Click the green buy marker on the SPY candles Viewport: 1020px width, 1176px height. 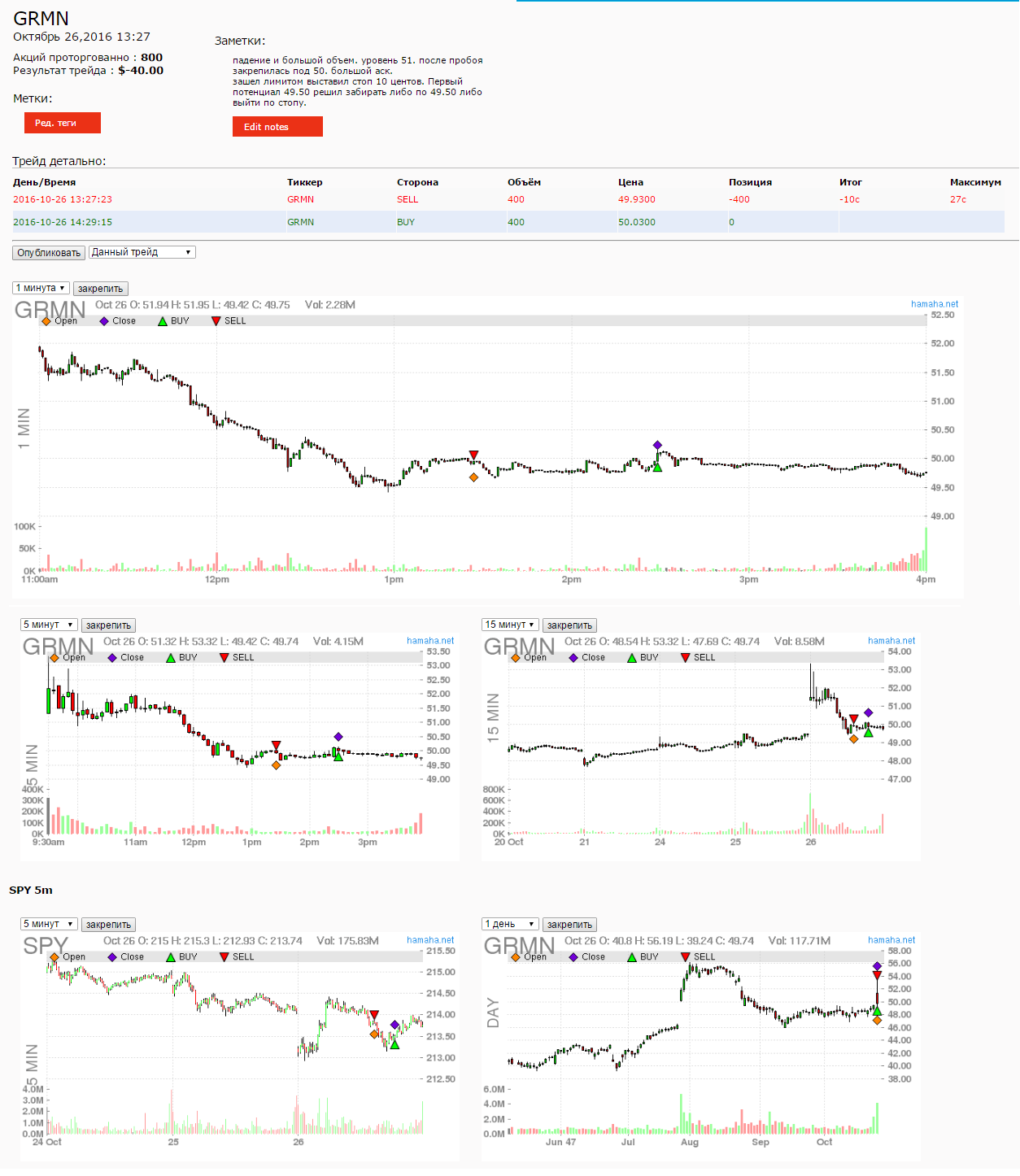click(x=394, y=1044)
